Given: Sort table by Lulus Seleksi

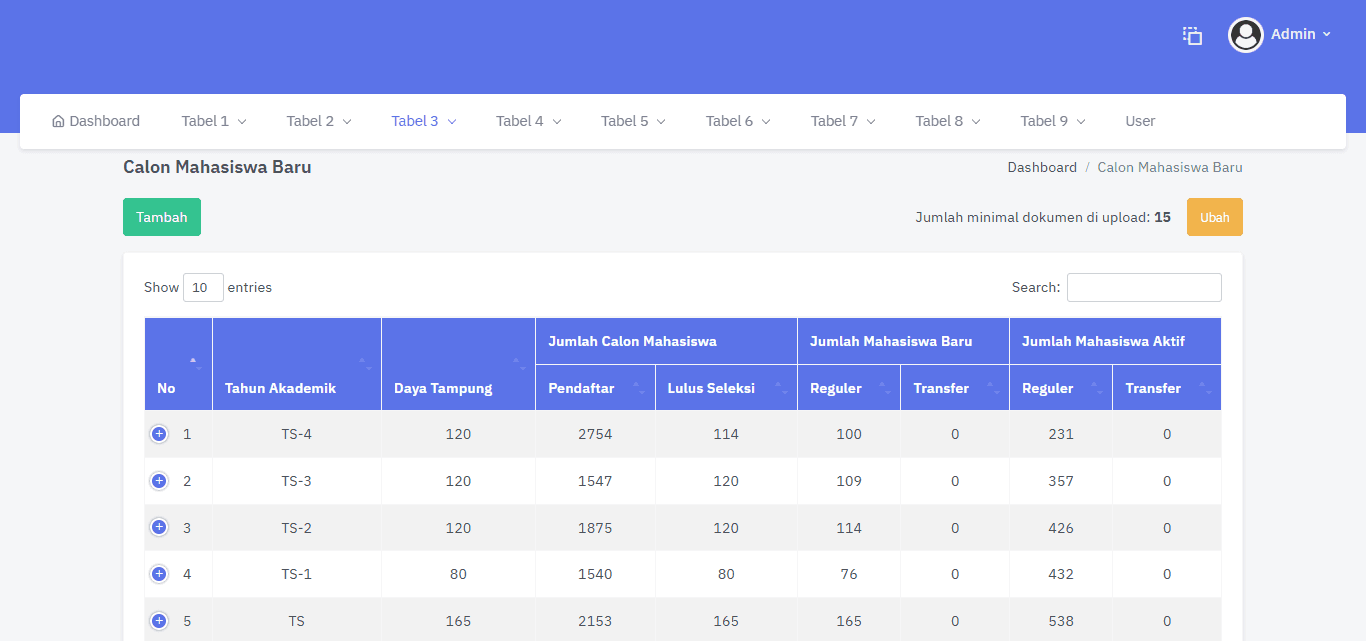Looking at the screenshot, I should [726, 388].
